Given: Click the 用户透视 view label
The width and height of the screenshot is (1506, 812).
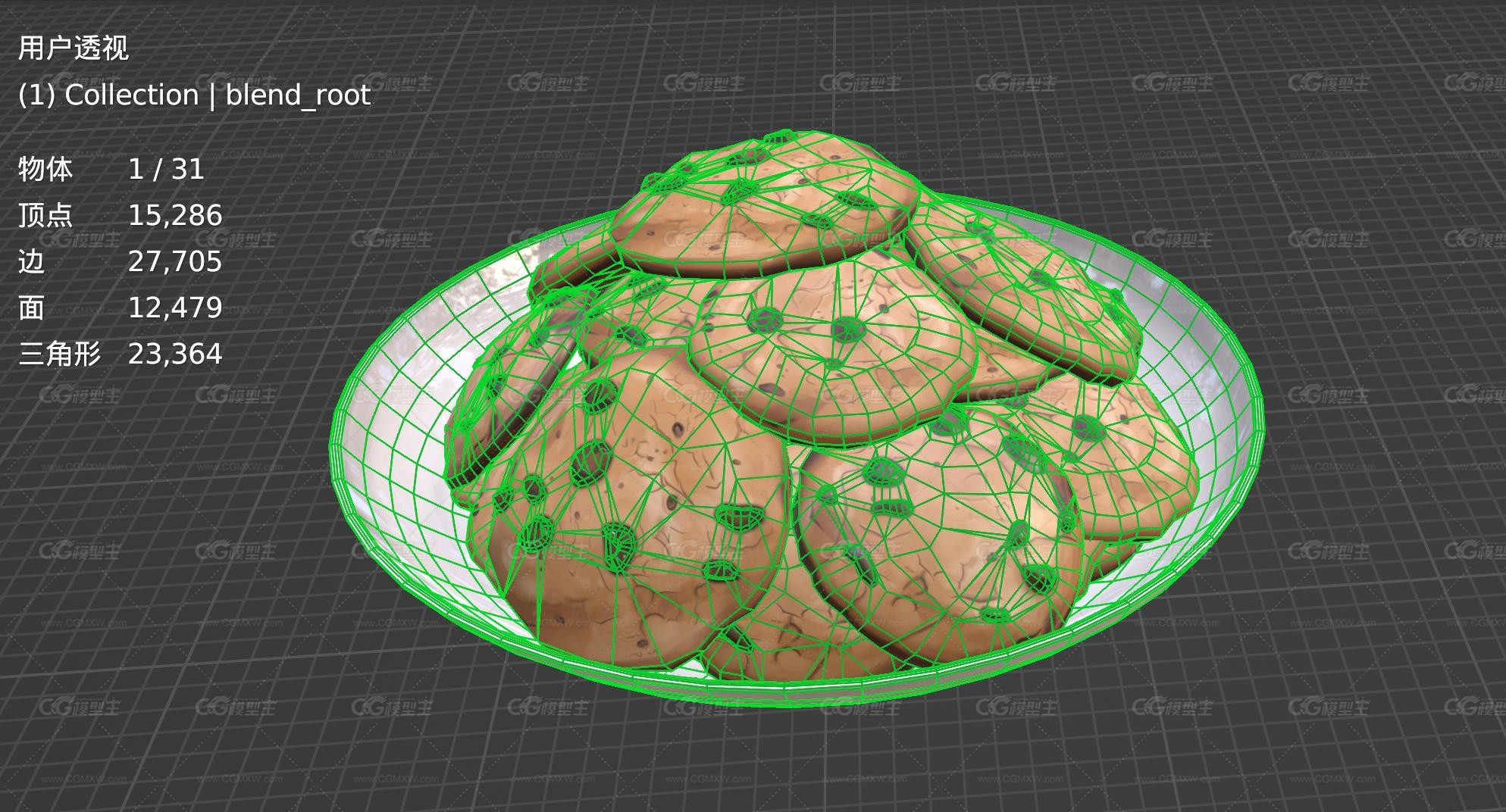Looking at the screenshot, I should (x=74, y=48).
